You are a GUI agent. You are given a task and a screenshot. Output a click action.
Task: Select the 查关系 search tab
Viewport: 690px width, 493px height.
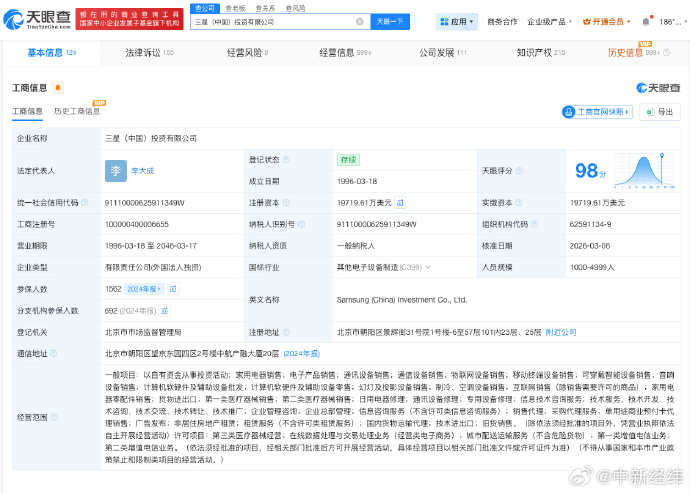pos(265,8)
